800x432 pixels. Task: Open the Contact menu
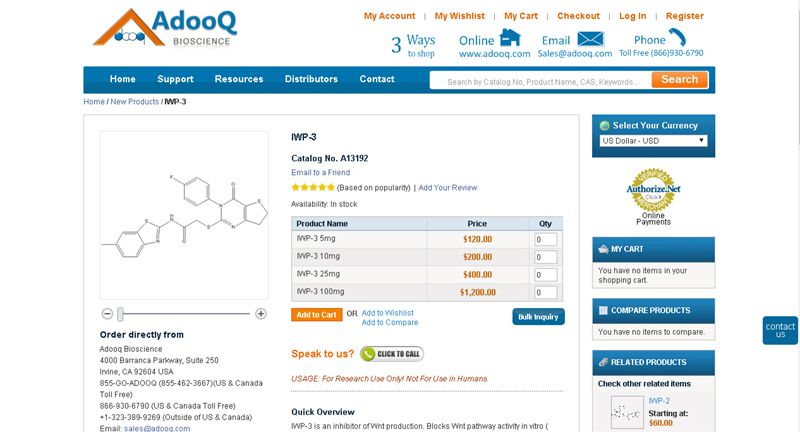pyautogui.click(x=377, y=79)
